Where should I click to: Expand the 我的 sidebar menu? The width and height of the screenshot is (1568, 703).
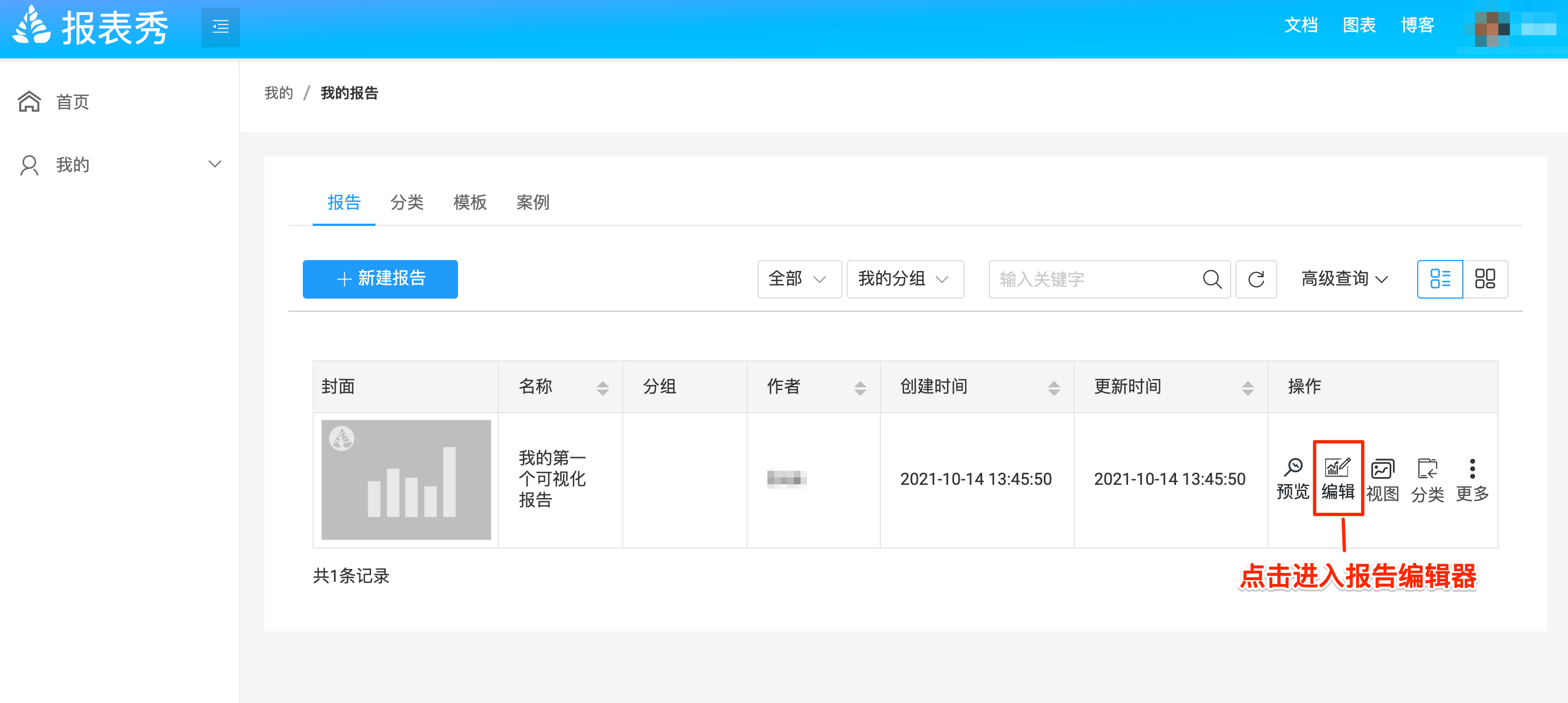[119, 165]
